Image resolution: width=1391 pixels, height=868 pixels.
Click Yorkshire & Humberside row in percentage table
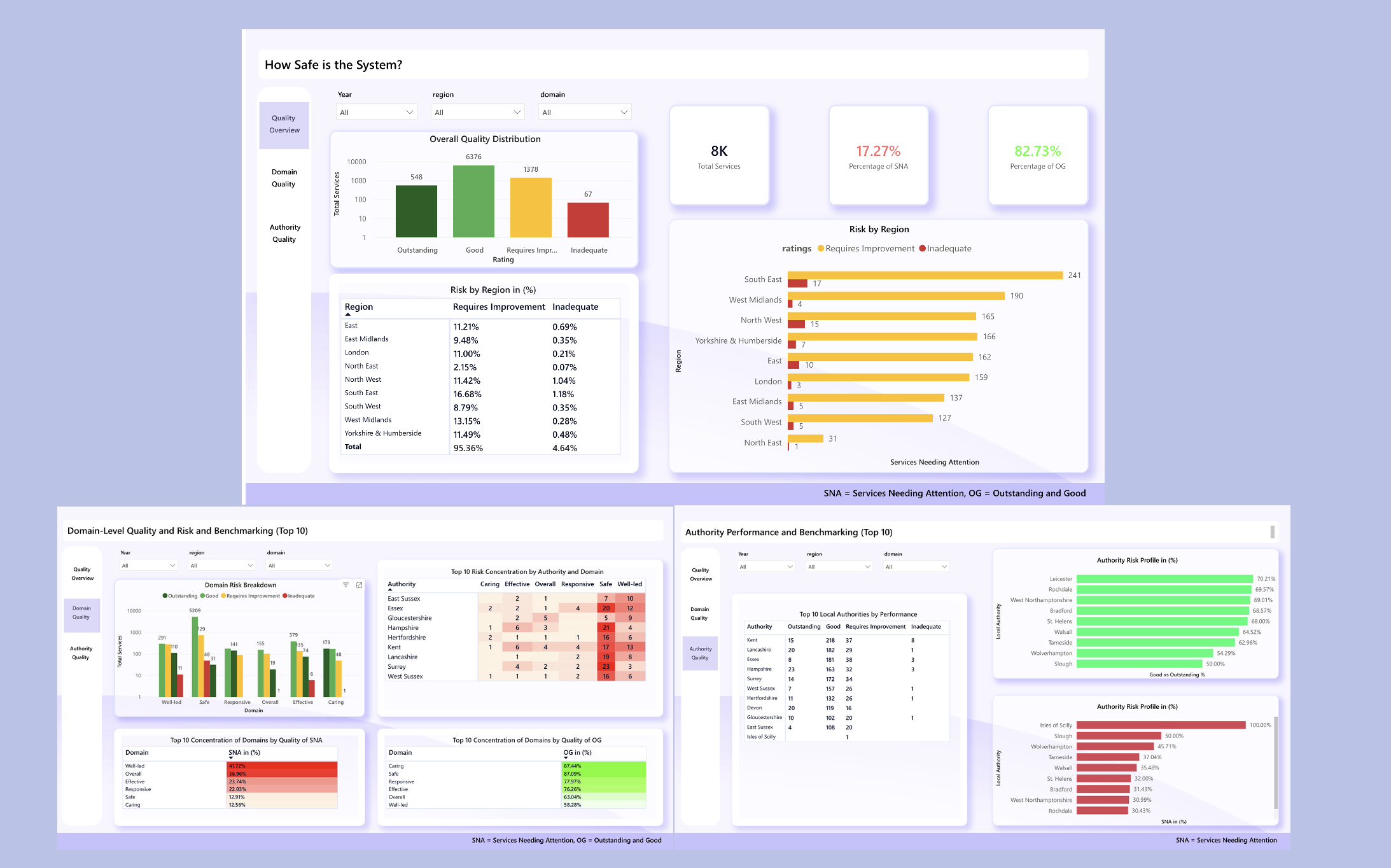(x=481, y=434)
